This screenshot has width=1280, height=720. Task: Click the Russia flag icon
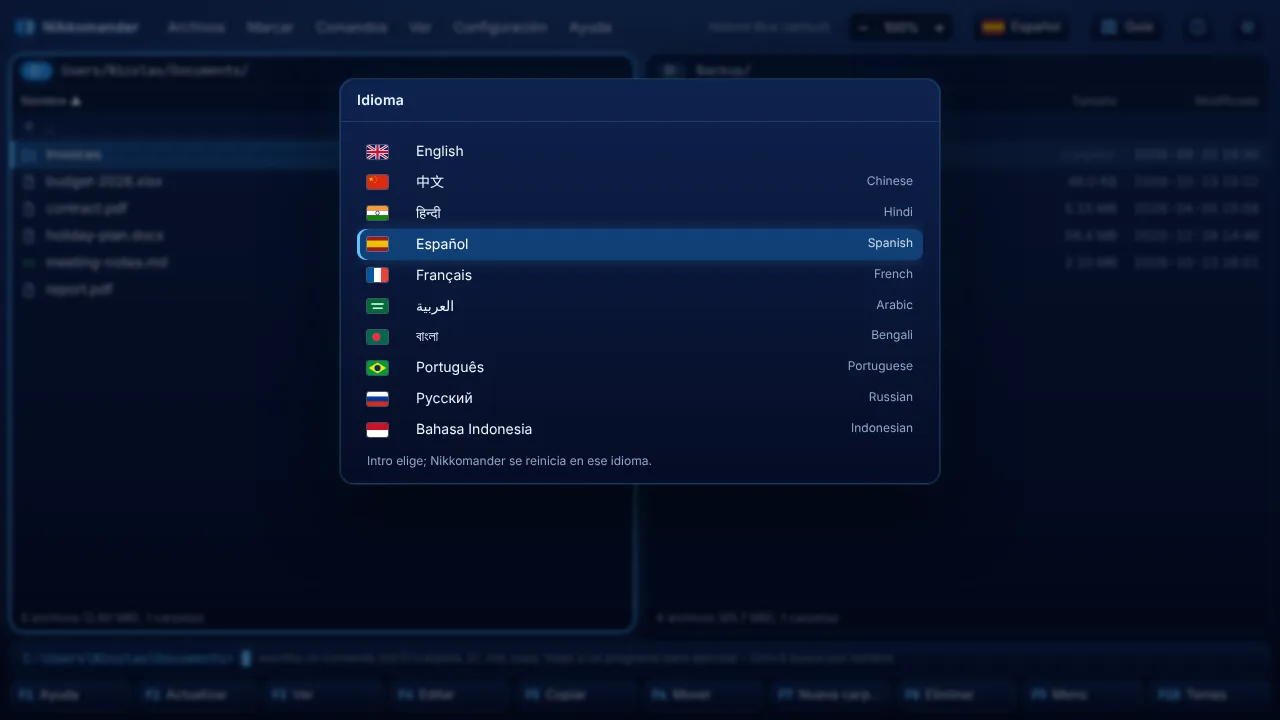click(377, 399)
